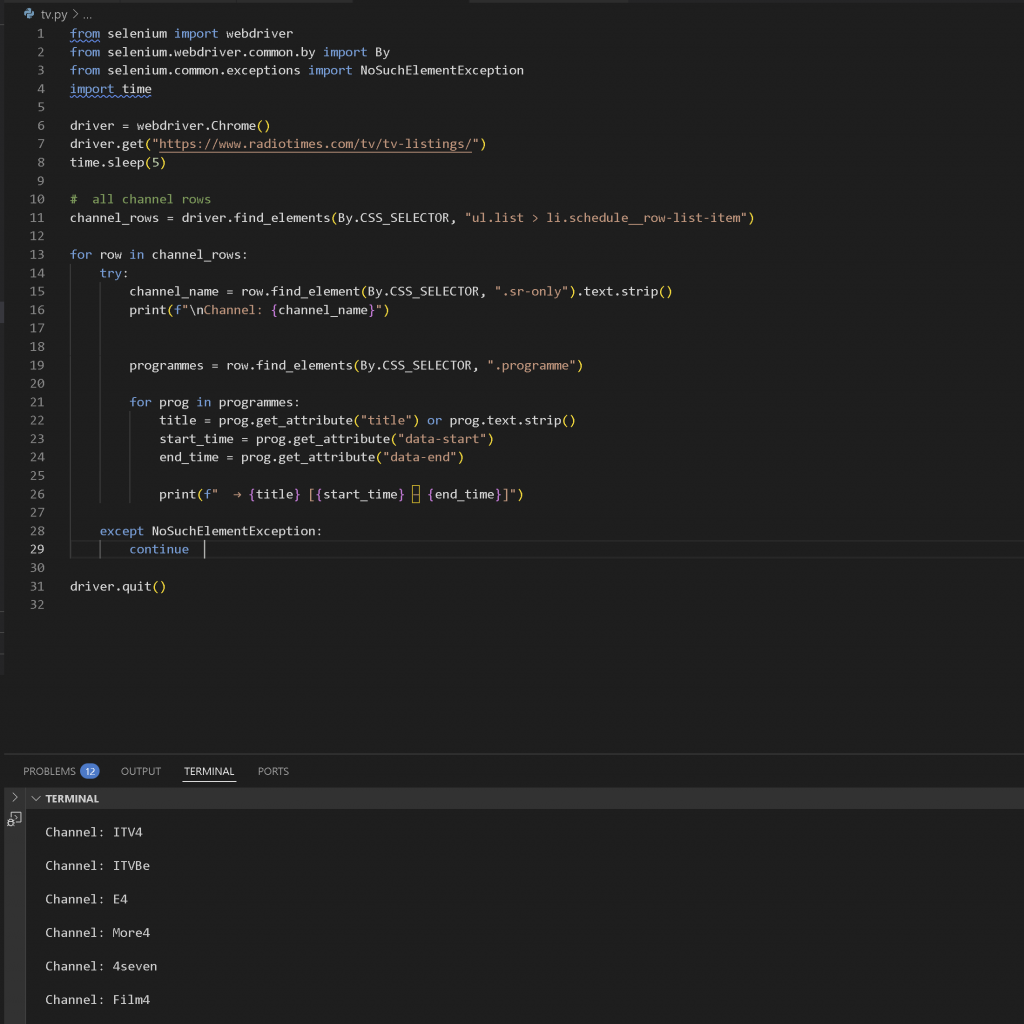Image resolution: width=1024 pixels, height=1024 pixels.
Task: Click the 'ul.list > li.schedule__row-list-item' string
Action: click(609, 218)
